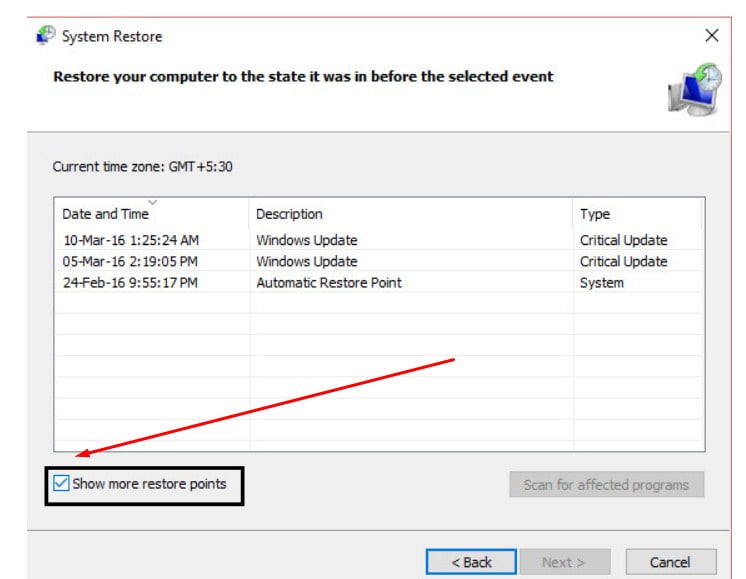Select the 24-Feb-16 Automatic Restore Point row
This screenshot has width=746, height=579.
click(x=379, y=283)
